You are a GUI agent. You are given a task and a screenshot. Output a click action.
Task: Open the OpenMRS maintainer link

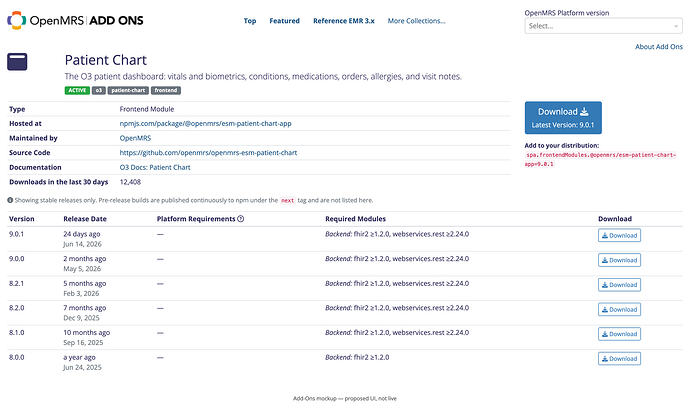tap(135, 138)
